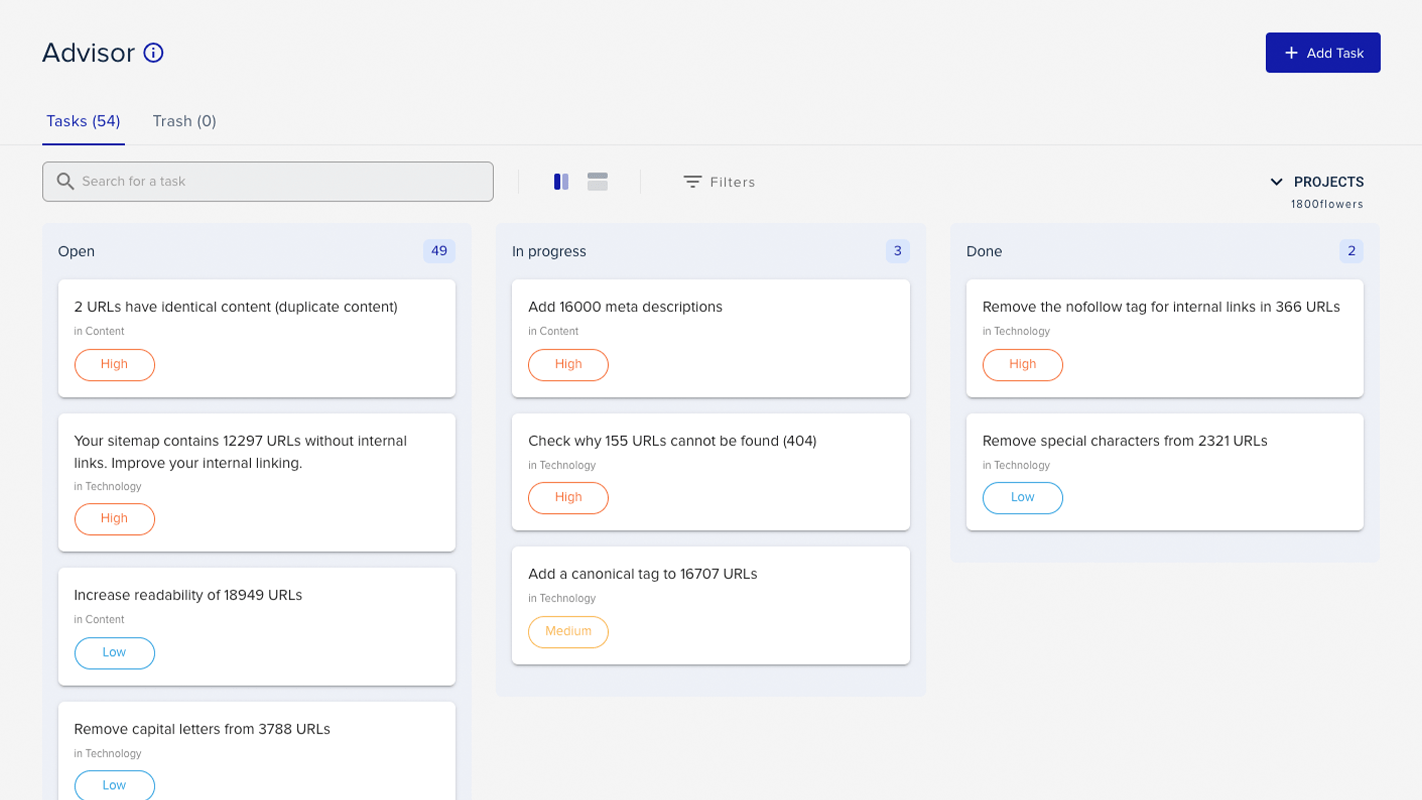The width and height of the screenshot is (1422, 800).
Task: Toggle High priority on the sitemap task
Action: 114,519
